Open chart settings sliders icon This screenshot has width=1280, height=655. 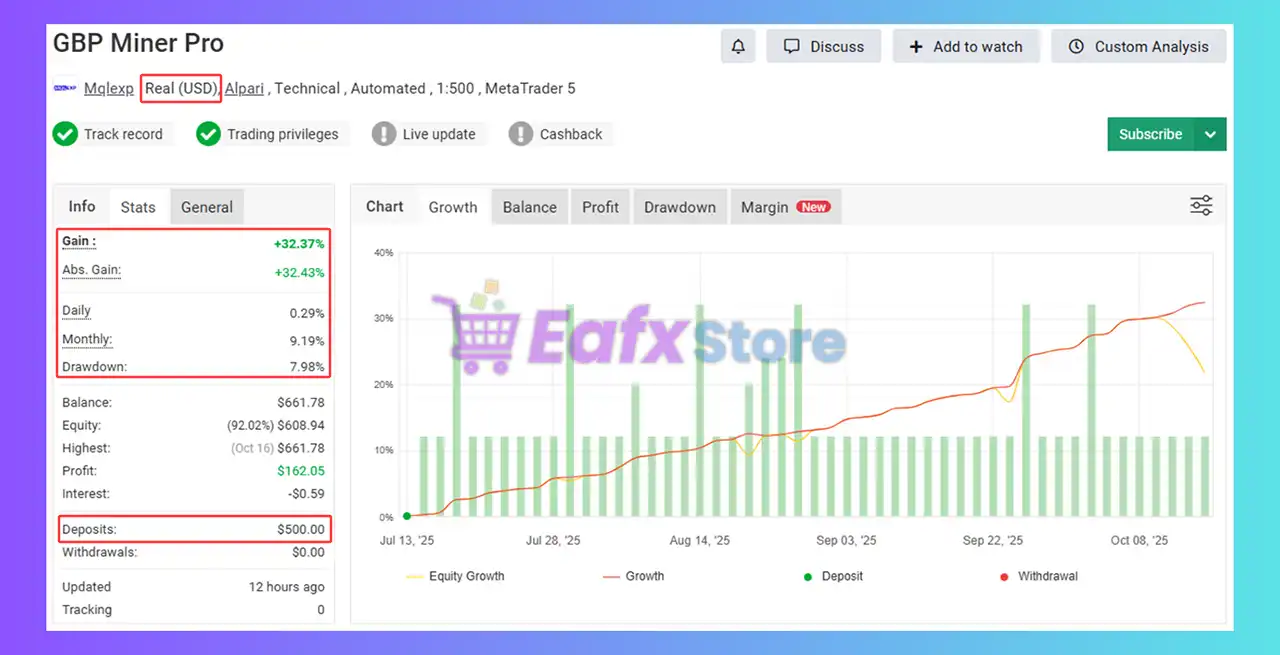pyautogui.click(x=1201, y=206)
